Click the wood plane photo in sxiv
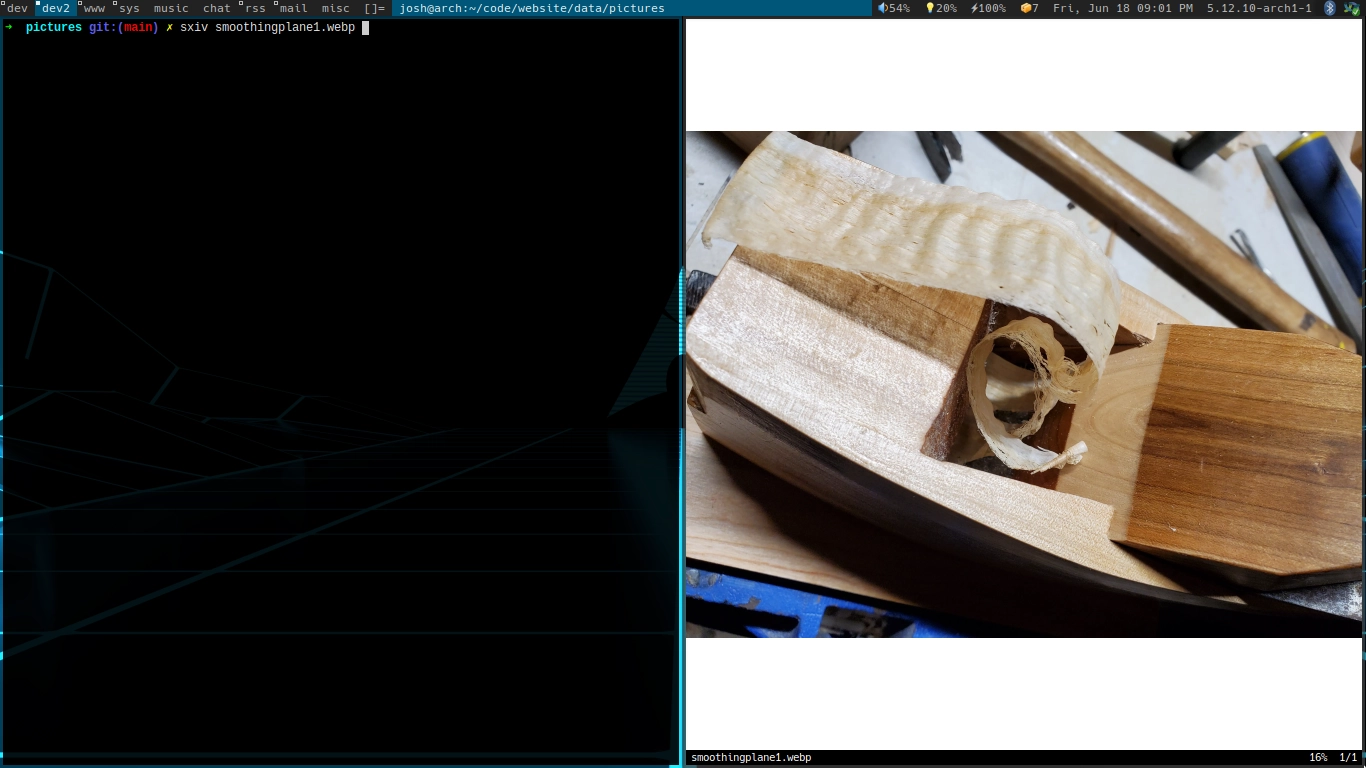This screenshot has width=1366, height=768. pyautogui.click(x=1023, y=384)
